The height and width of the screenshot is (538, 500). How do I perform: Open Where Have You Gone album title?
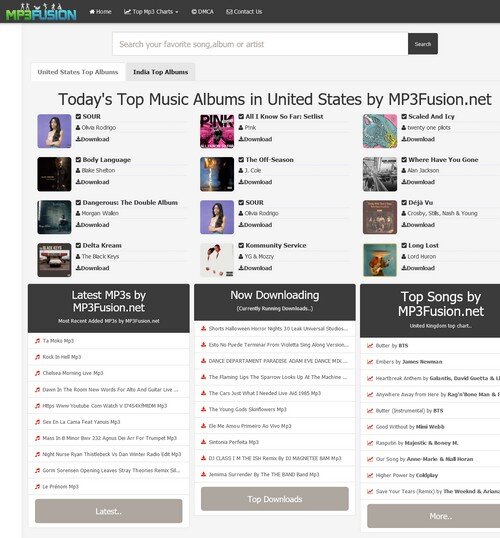(443, 160)
